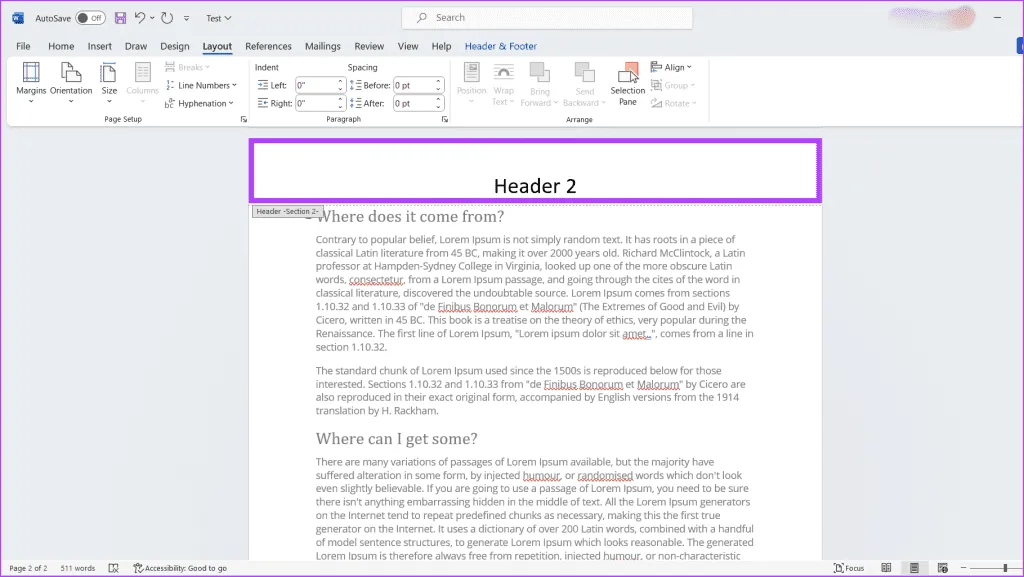The image size is (1024, 577).
Task: Open the page Size menu
Action: [109, 80]
